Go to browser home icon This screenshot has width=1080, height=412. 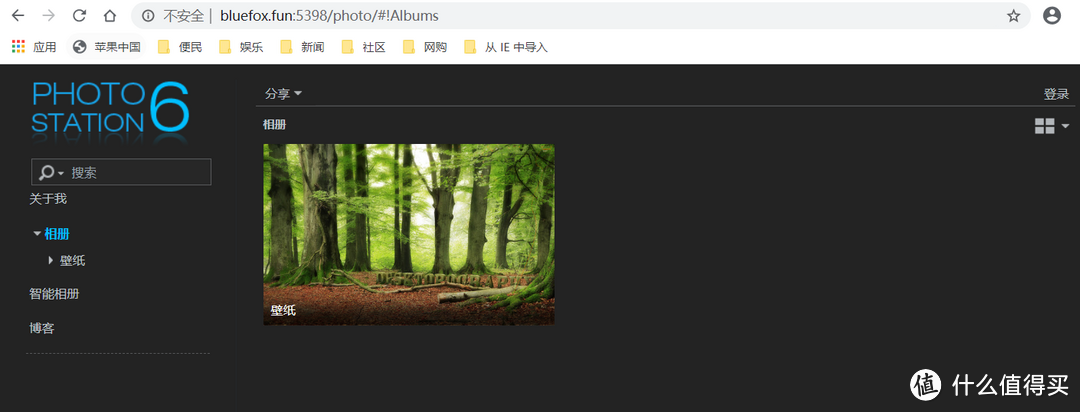pos(110,16)
